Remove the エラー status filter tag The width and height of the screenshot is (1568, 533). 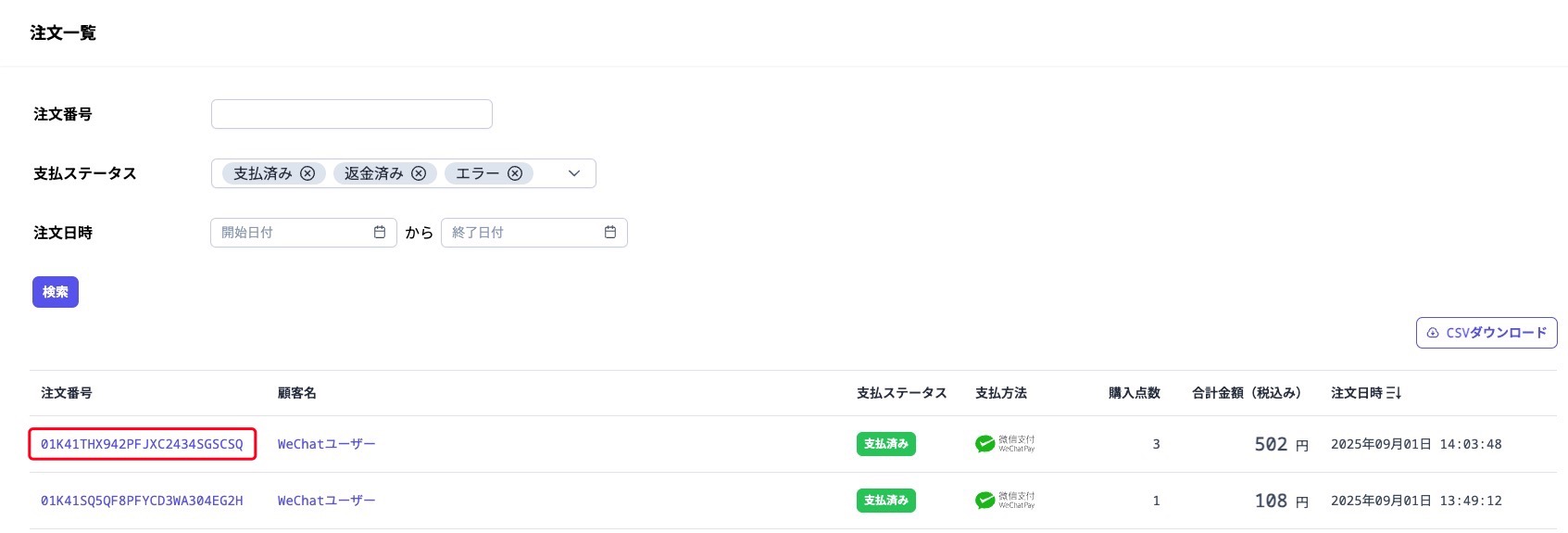(x=515, y=173)
